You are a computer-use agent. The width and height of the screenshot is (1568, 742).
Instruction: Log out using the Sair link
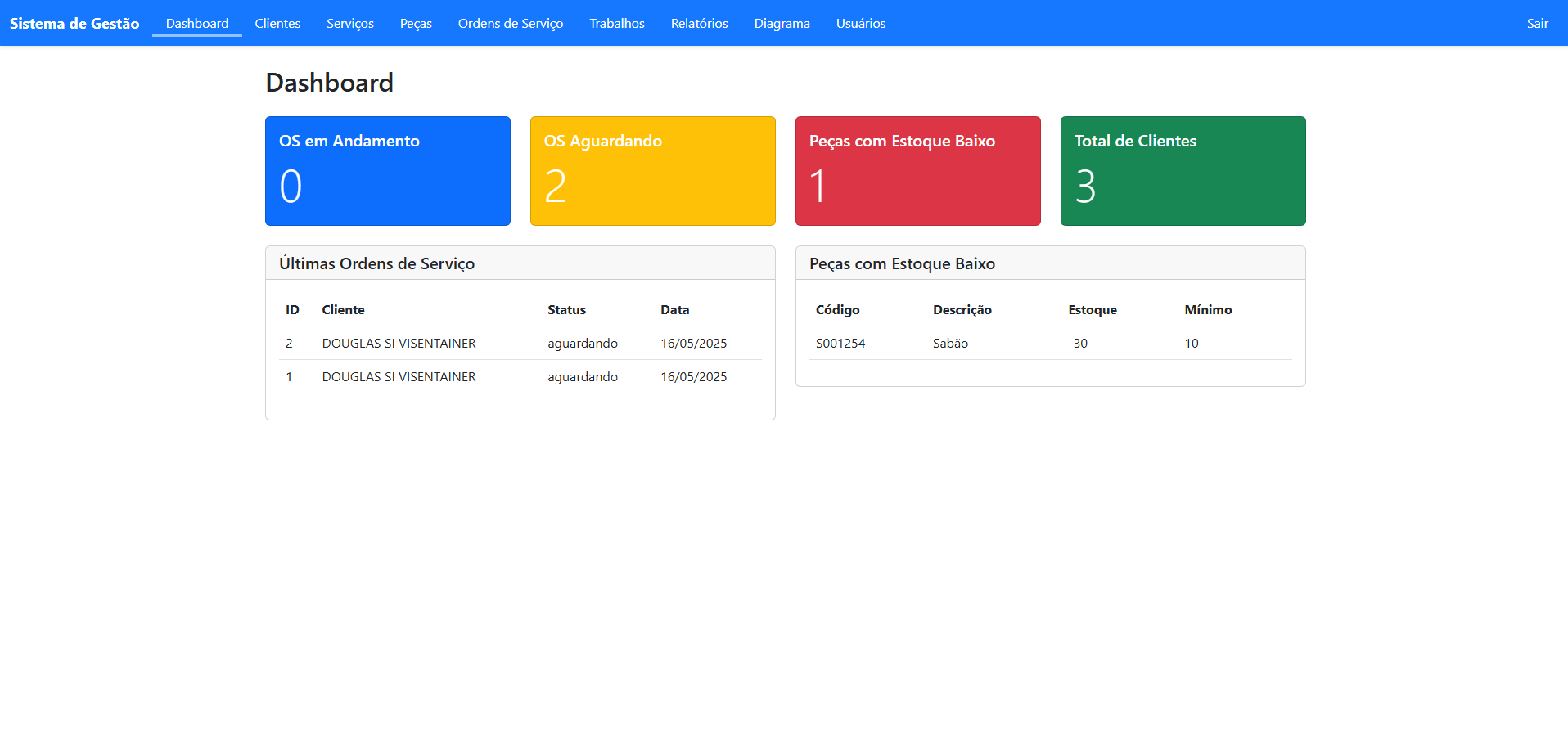coord(1538,23)
